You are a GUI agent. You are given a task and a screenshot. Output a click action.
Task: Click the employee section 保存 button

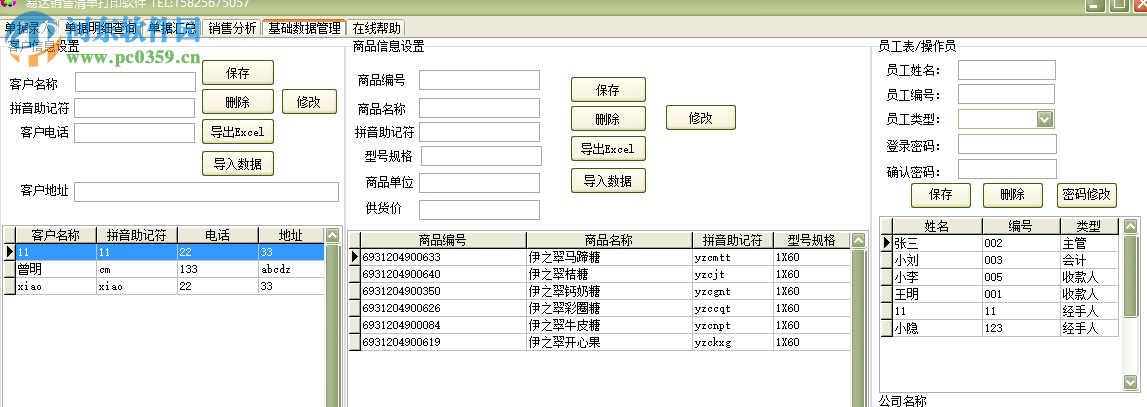coord(941,195)
